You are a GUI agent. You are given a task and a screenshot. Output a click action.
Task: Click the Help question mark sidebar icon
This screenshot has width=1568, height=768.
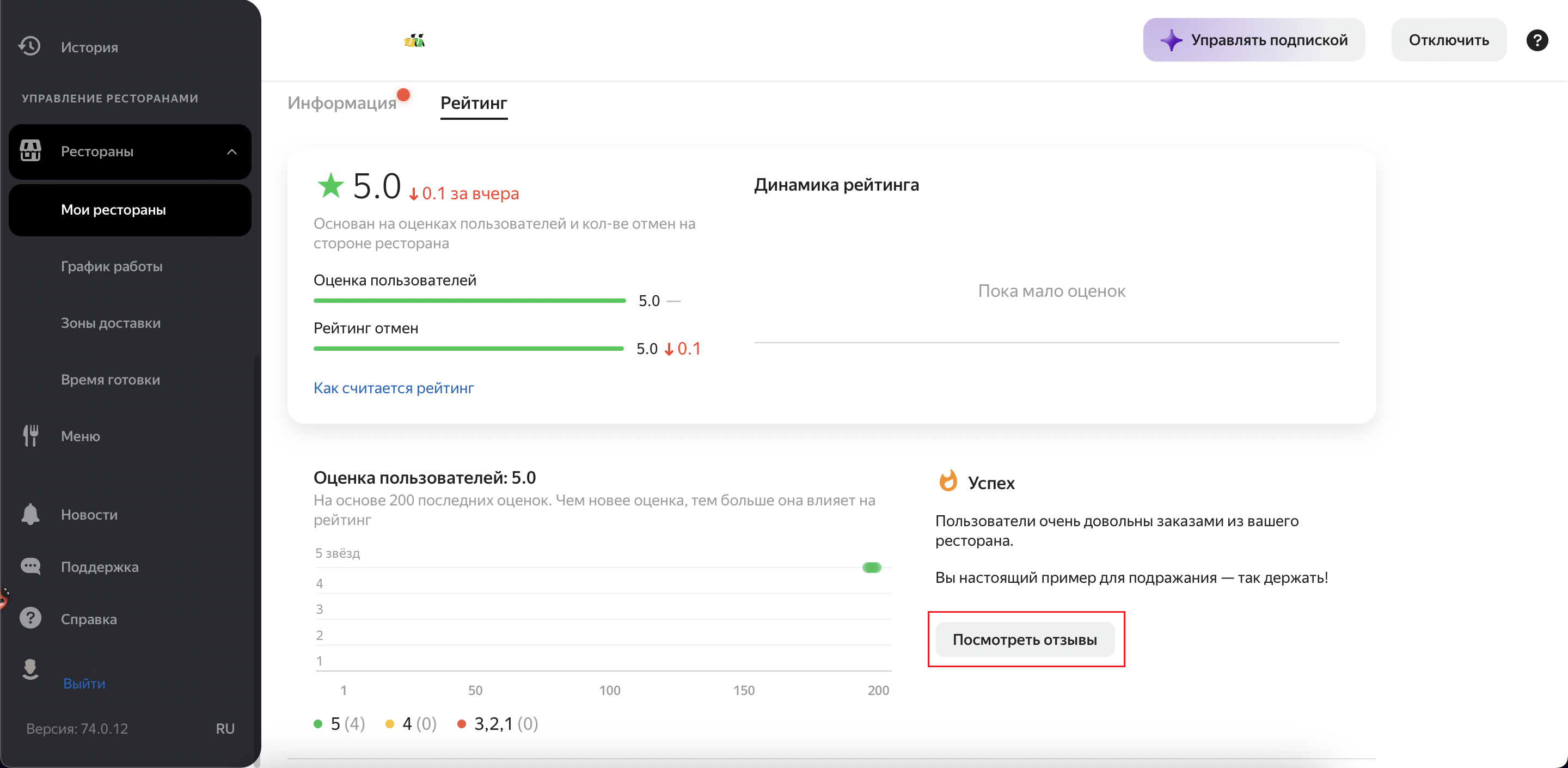30,618
